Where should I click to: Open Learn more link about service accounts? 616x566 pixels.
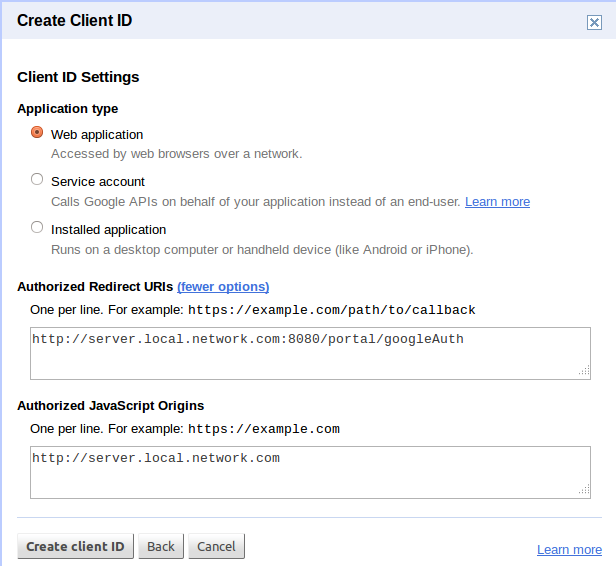pos(497,201)
